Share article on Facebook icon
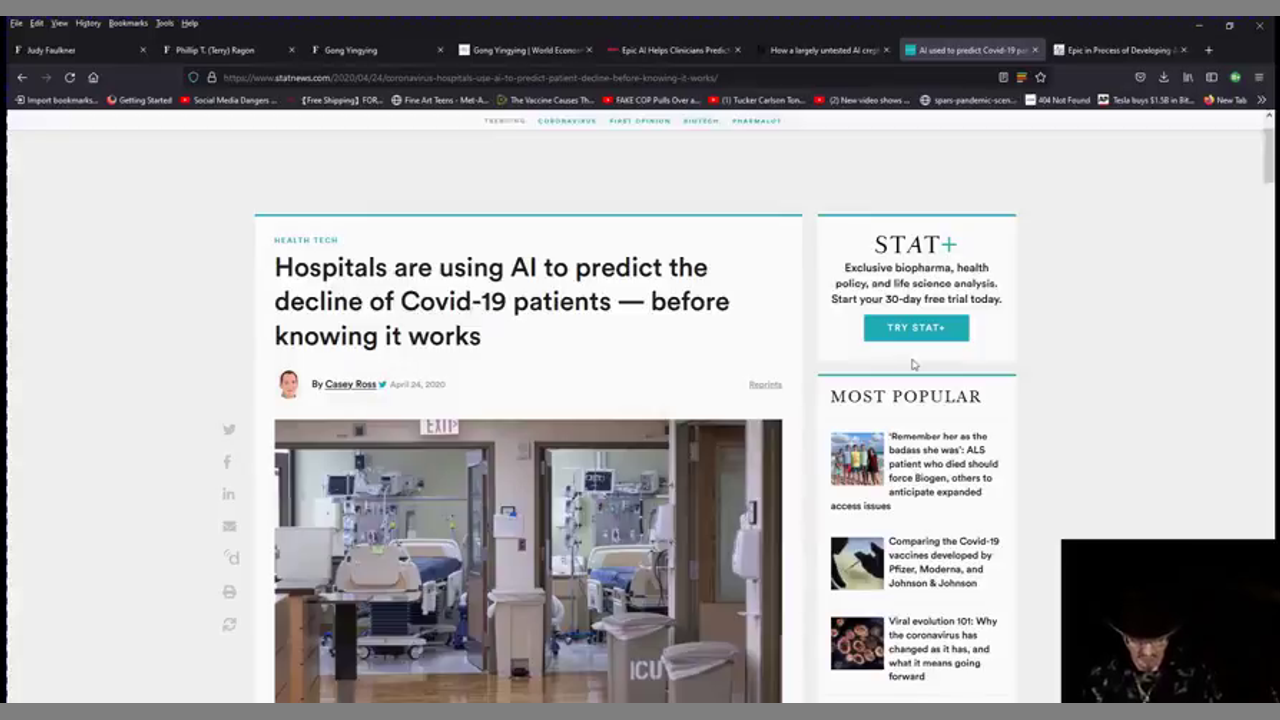The width and height of the screenshot is (1280, 720). point(228,462)
